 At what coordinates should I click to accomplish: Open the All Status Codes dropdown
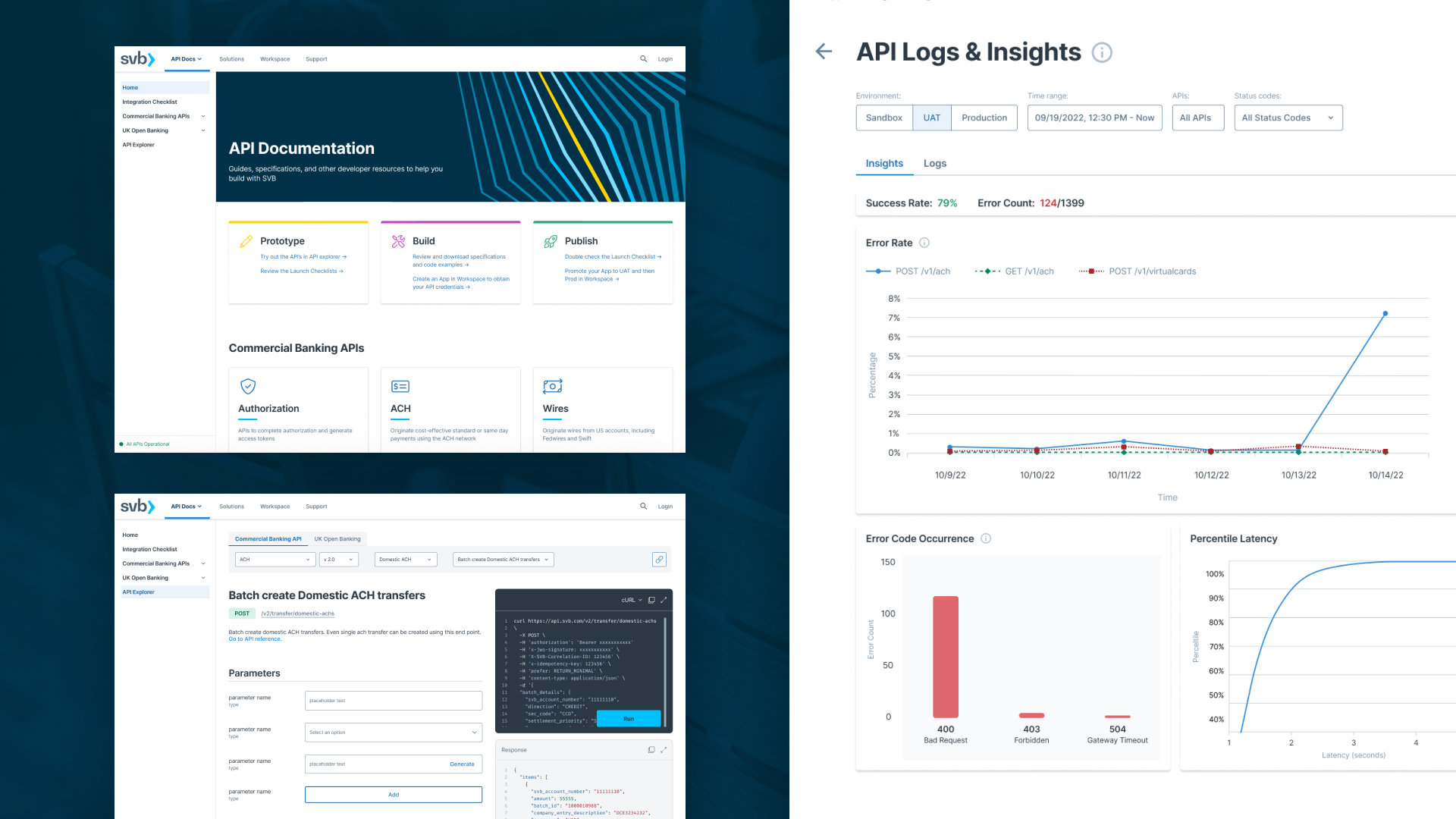click(x=1288, y=118)
